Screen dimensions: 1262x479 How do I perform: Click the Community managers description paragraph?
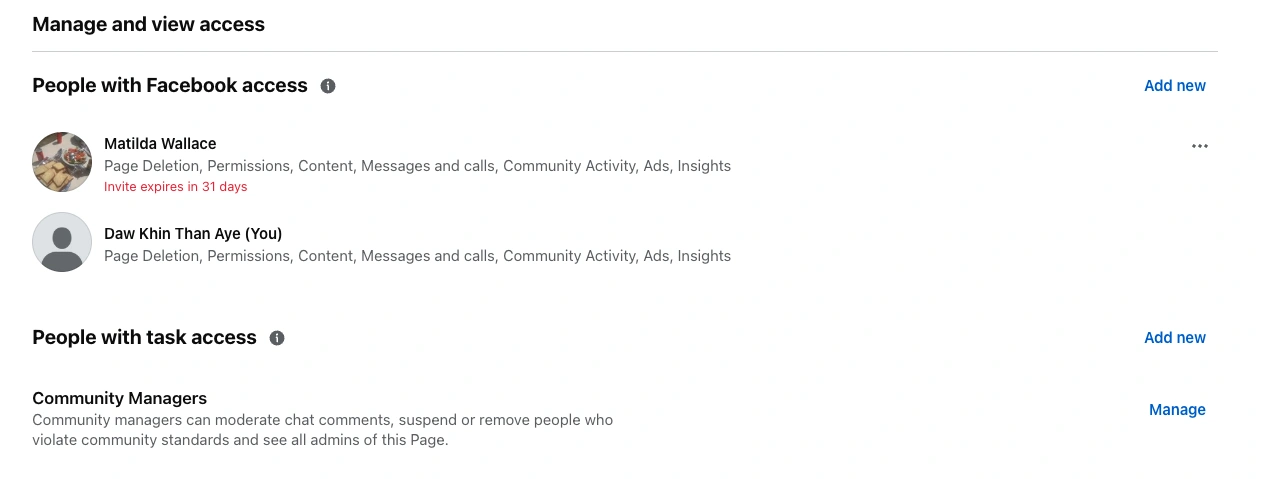click(x=322, y=430)
